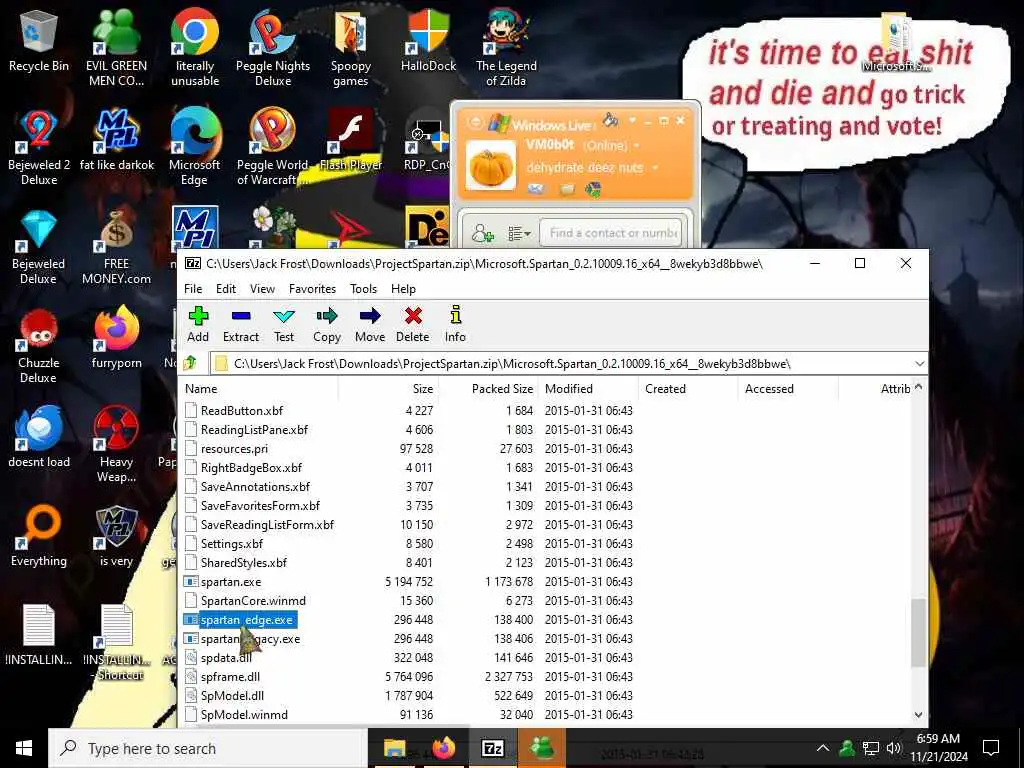
Task: Expand the Online status dropdown in Messenger
Action: 636,146
